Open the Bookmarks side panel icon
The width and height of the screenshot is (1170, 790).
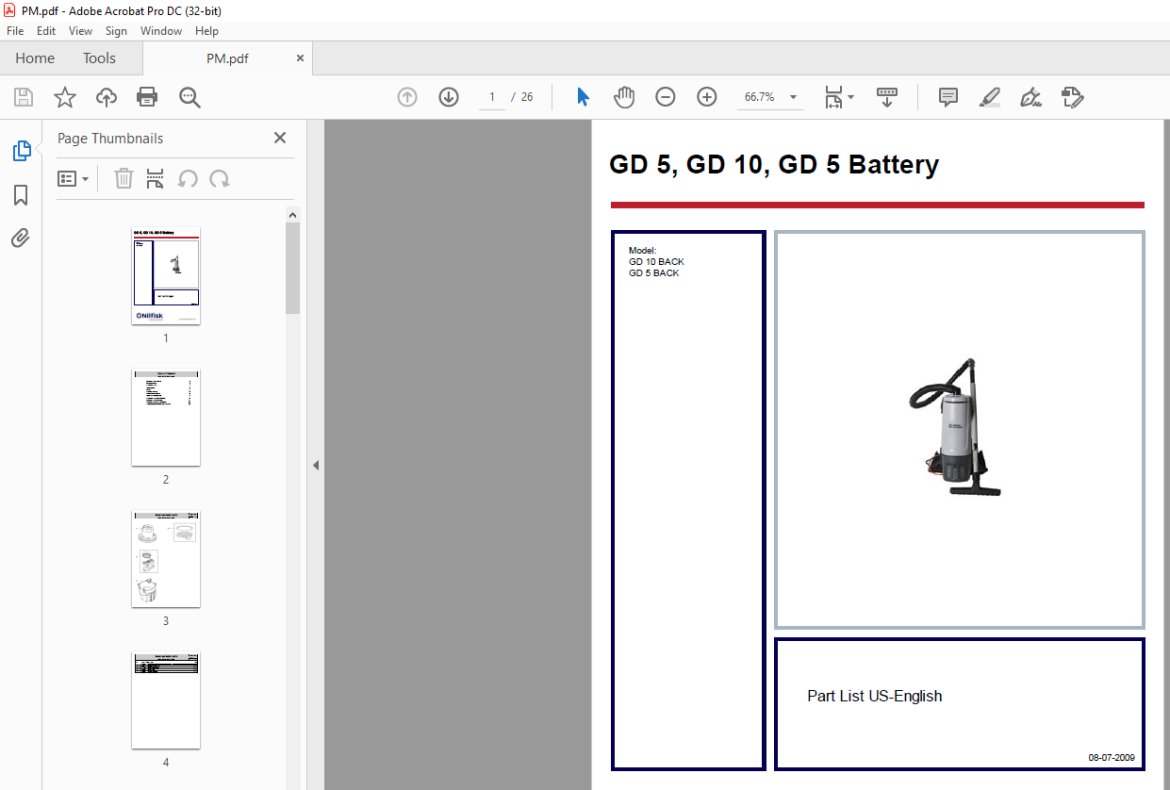click(x=21, y=195)
